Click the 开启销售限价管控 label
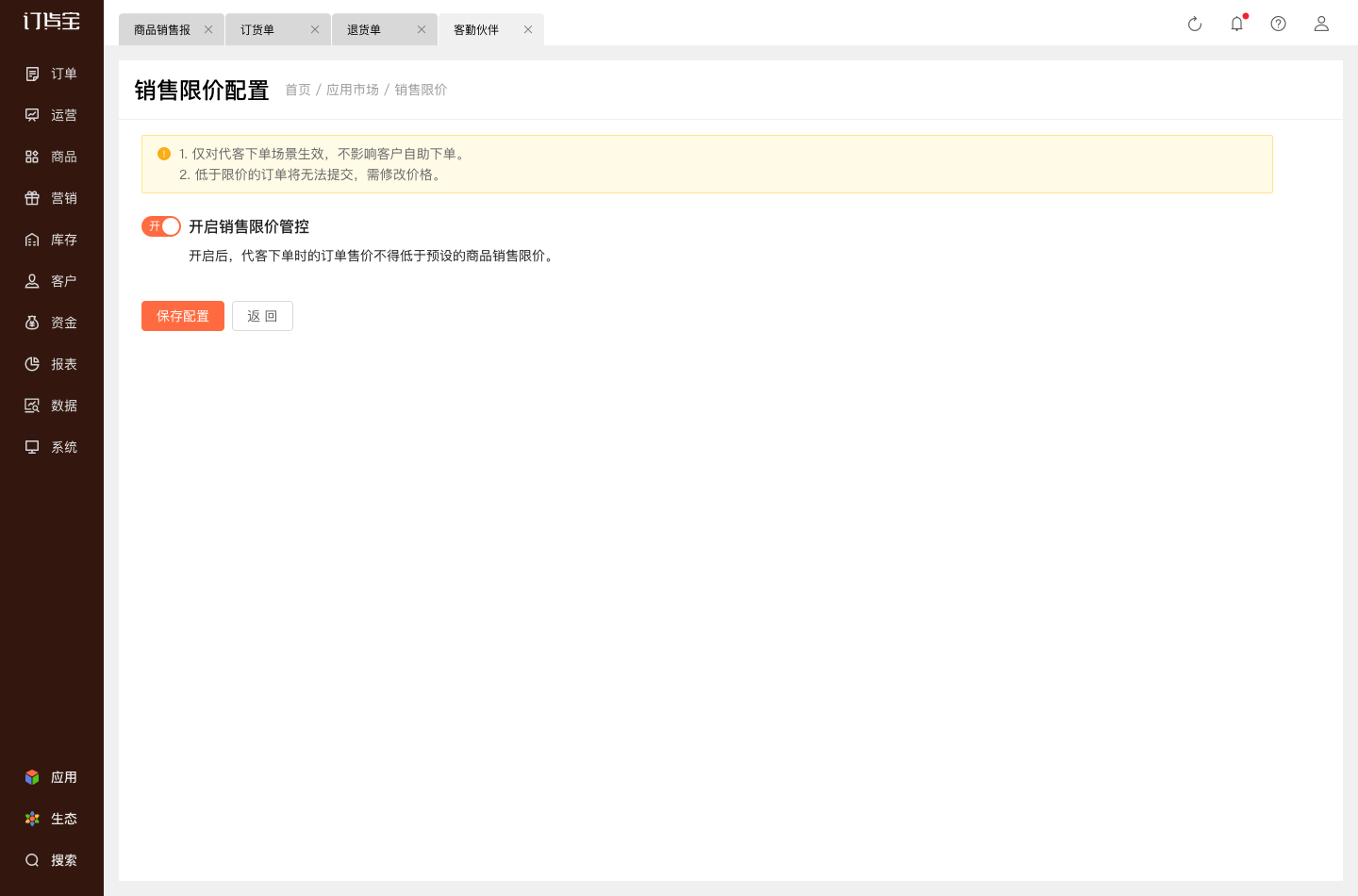 point(249,226)
